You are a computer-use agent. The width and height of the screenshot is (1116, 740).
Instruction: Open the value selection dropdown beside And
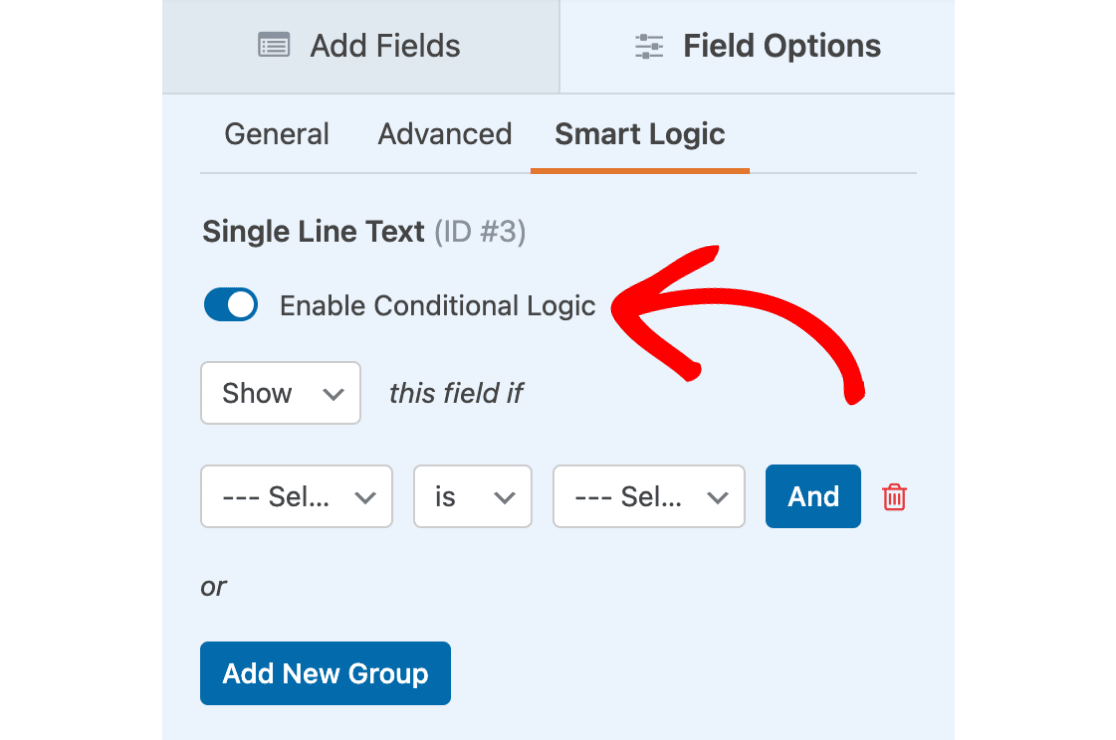coord(648,496)
